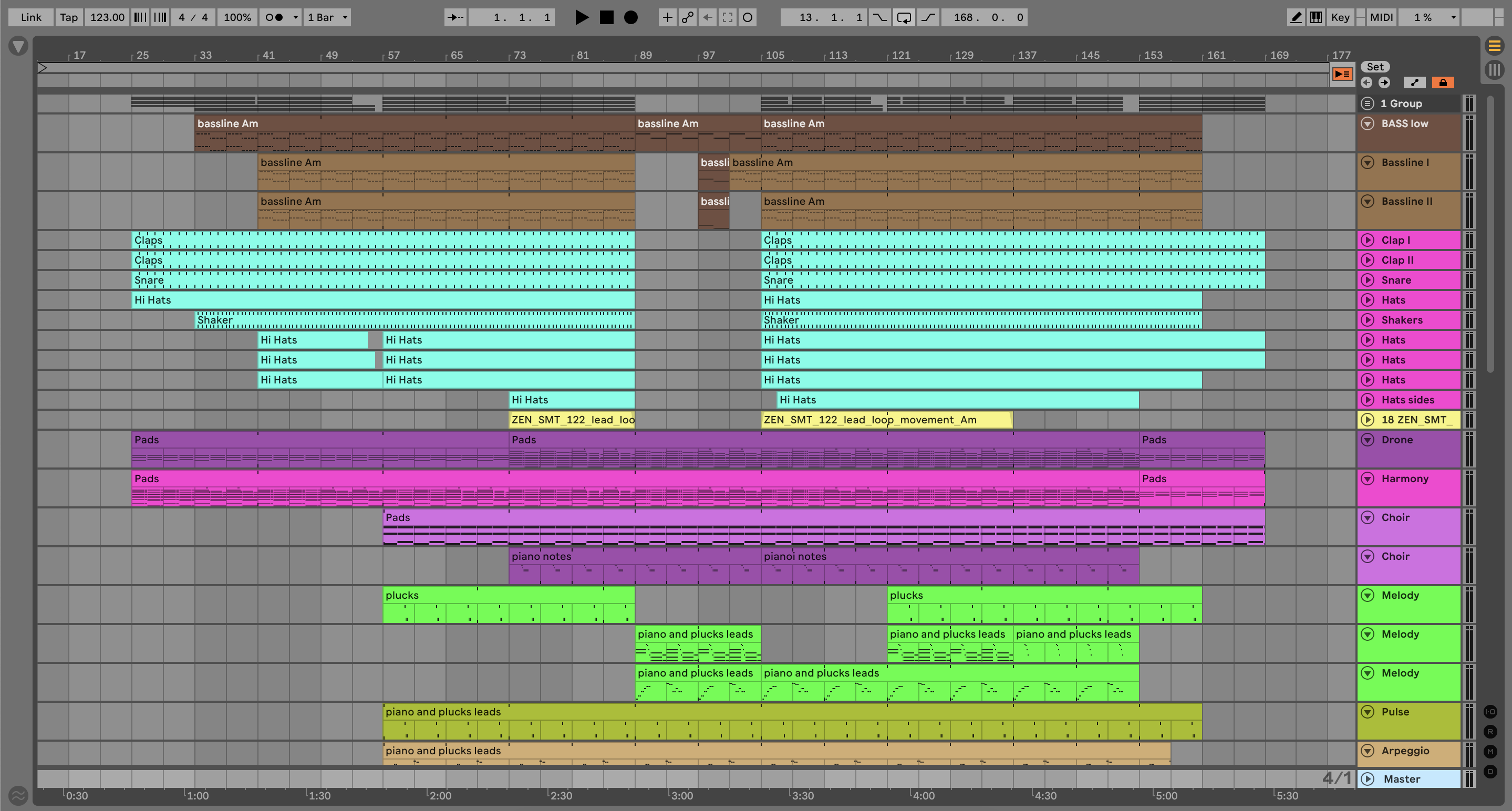Image resolution: width=1512 pixels, height=811 pixels.
Task: Click the Set locator button
Action: click(1375, 67)
